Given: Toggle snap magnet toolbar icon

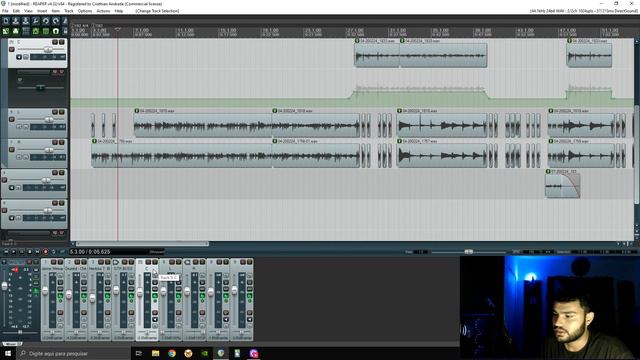Looking at the screenshot, I should [56, 31].
